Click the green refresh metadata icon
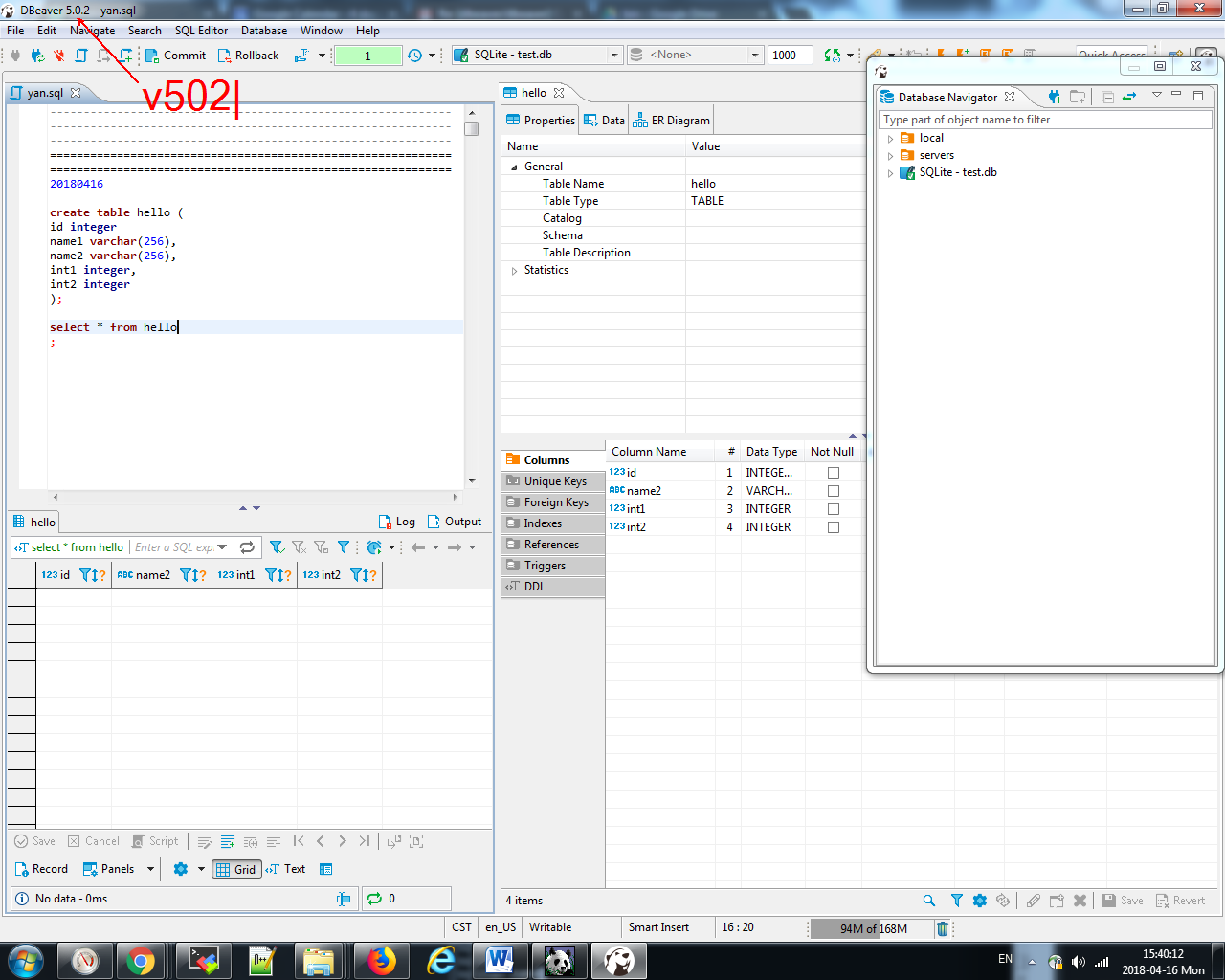The height and width of the screenshot is (980, 1225). click(x=833, y=56)
